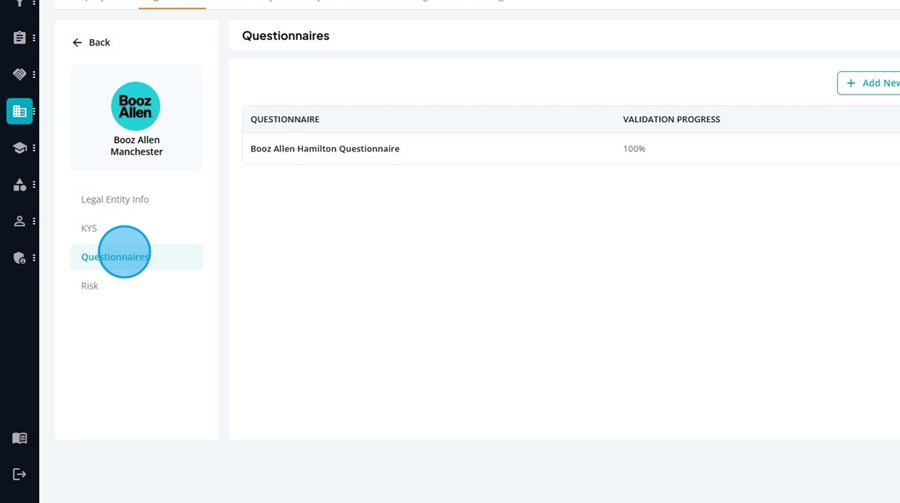
Task: Open the Legal Entity Info section
Action: pos(115,199)
